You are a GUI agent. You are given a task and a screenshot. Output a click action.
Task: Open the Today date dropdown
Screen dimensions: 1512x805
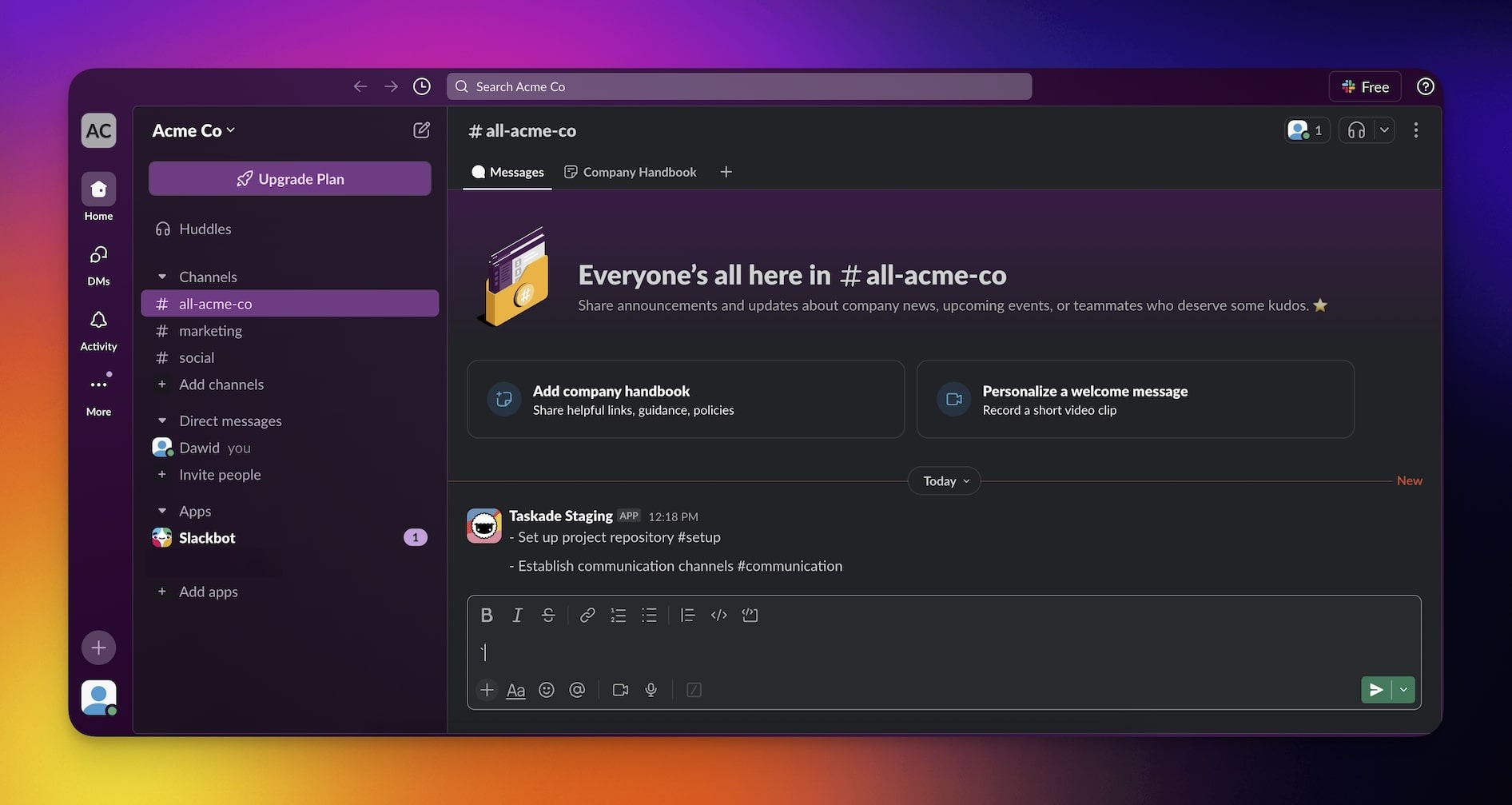945,480
